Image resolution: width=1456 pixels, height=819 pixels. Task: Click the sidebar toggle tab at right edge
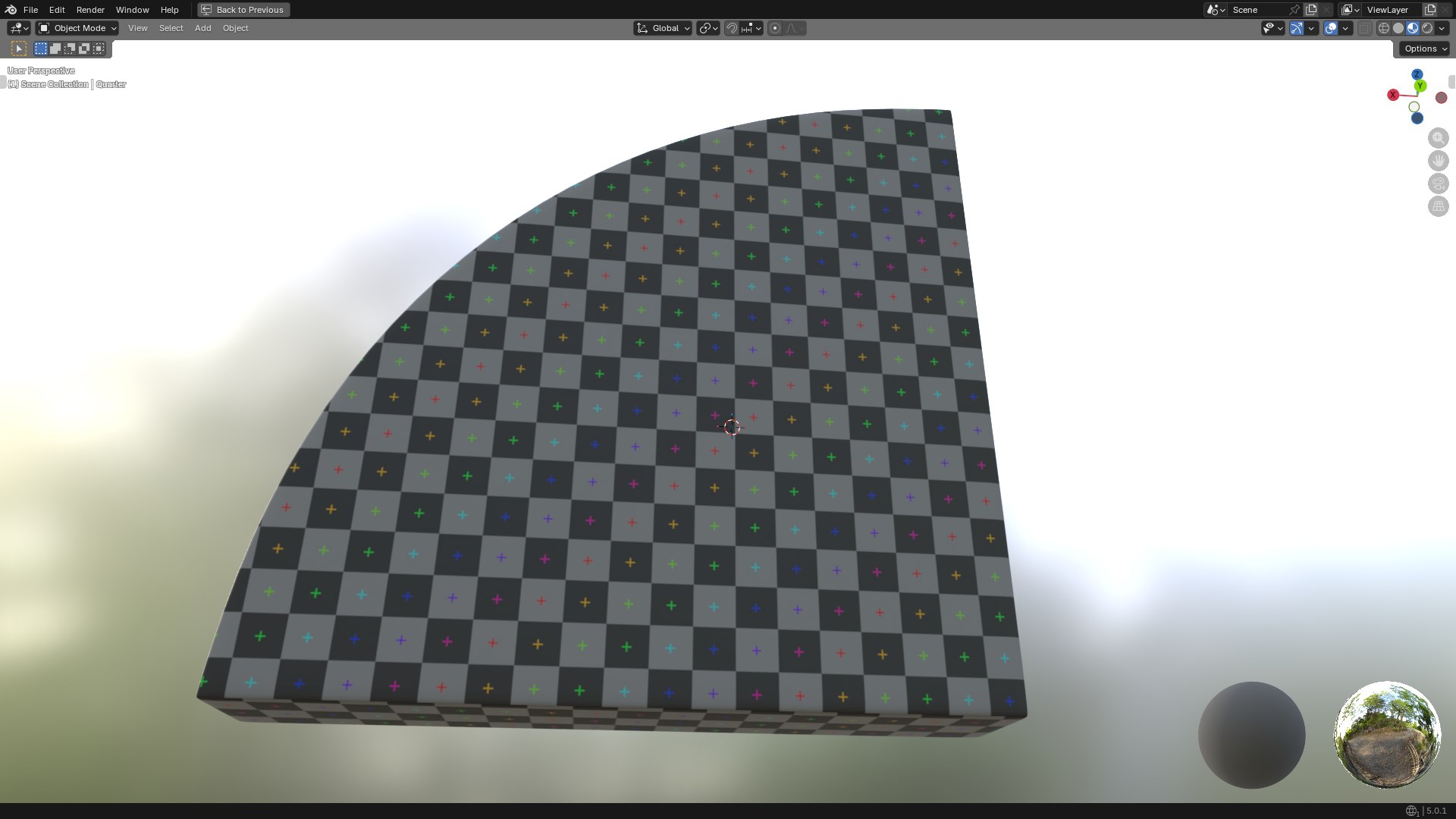1451,81
